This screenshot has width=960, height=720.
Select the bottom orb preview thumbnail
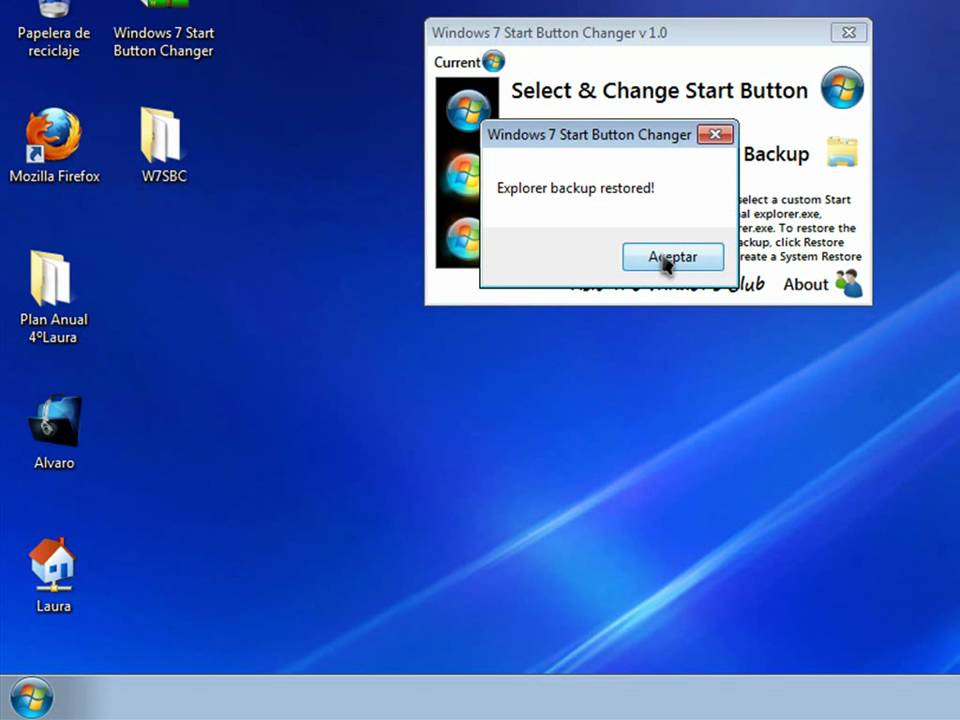(464, 238)
